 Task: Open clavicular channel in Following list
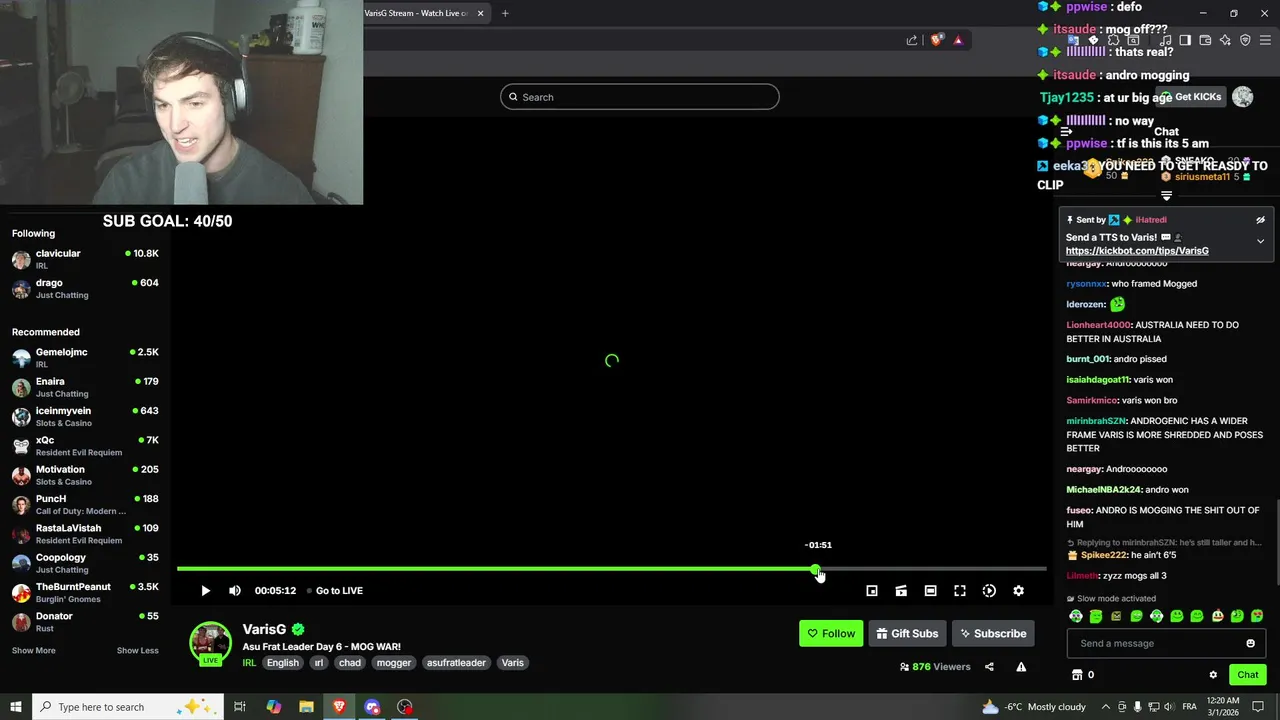pyautogui.click(x=85, y=259)
